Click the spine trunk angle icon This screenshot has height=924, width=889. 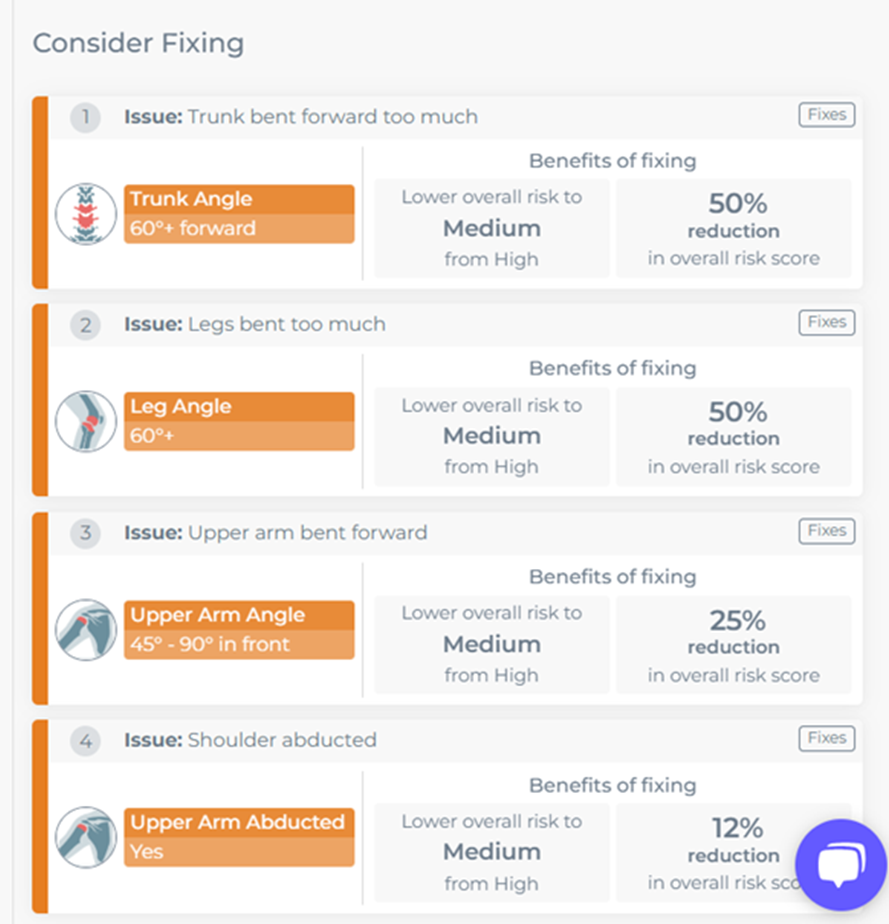(x=86, y=214)
